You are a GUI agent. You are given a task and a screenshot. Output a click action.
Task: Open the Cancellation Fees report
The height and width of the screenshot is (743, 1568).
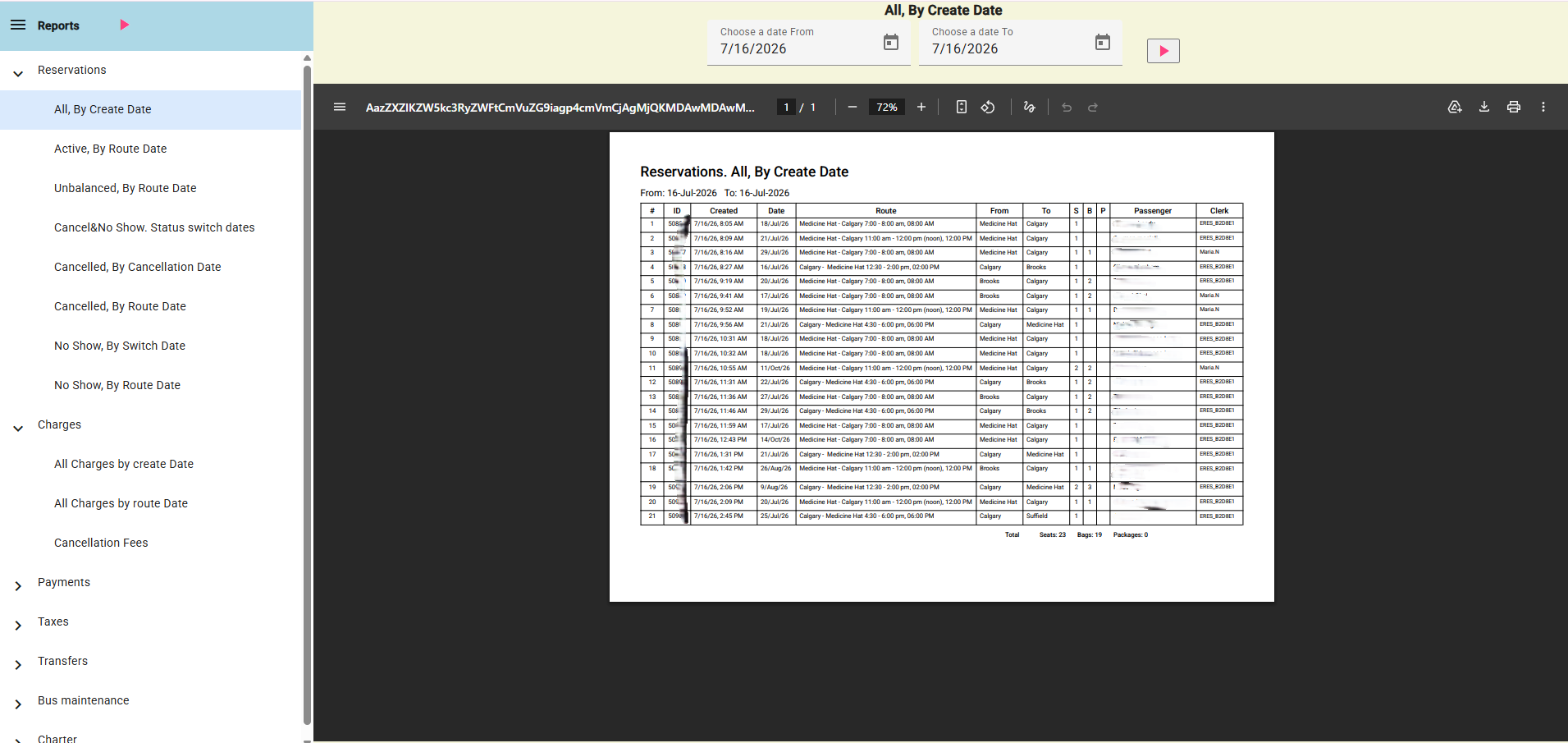[x=150, y=543]
